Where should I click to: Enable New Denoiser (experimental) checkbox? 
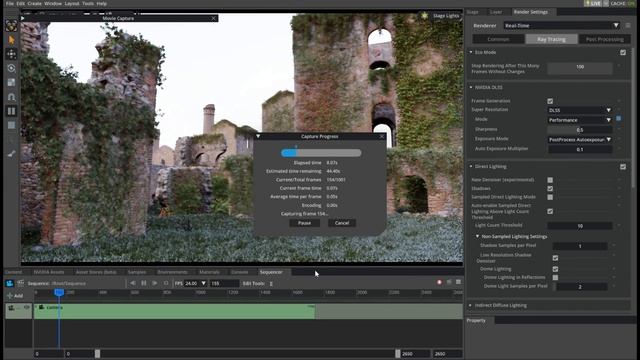point(550,180)
